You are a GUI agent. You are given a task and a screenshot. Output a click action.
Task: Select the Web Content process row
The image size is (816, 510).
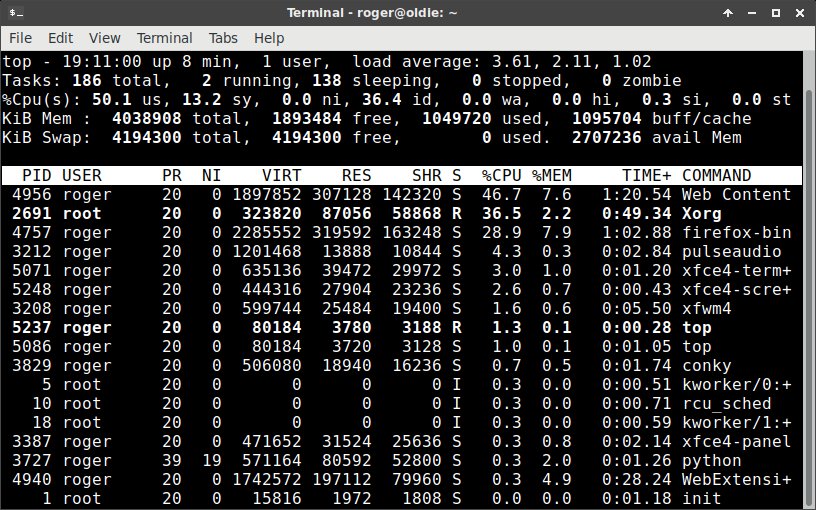(402, 195)
